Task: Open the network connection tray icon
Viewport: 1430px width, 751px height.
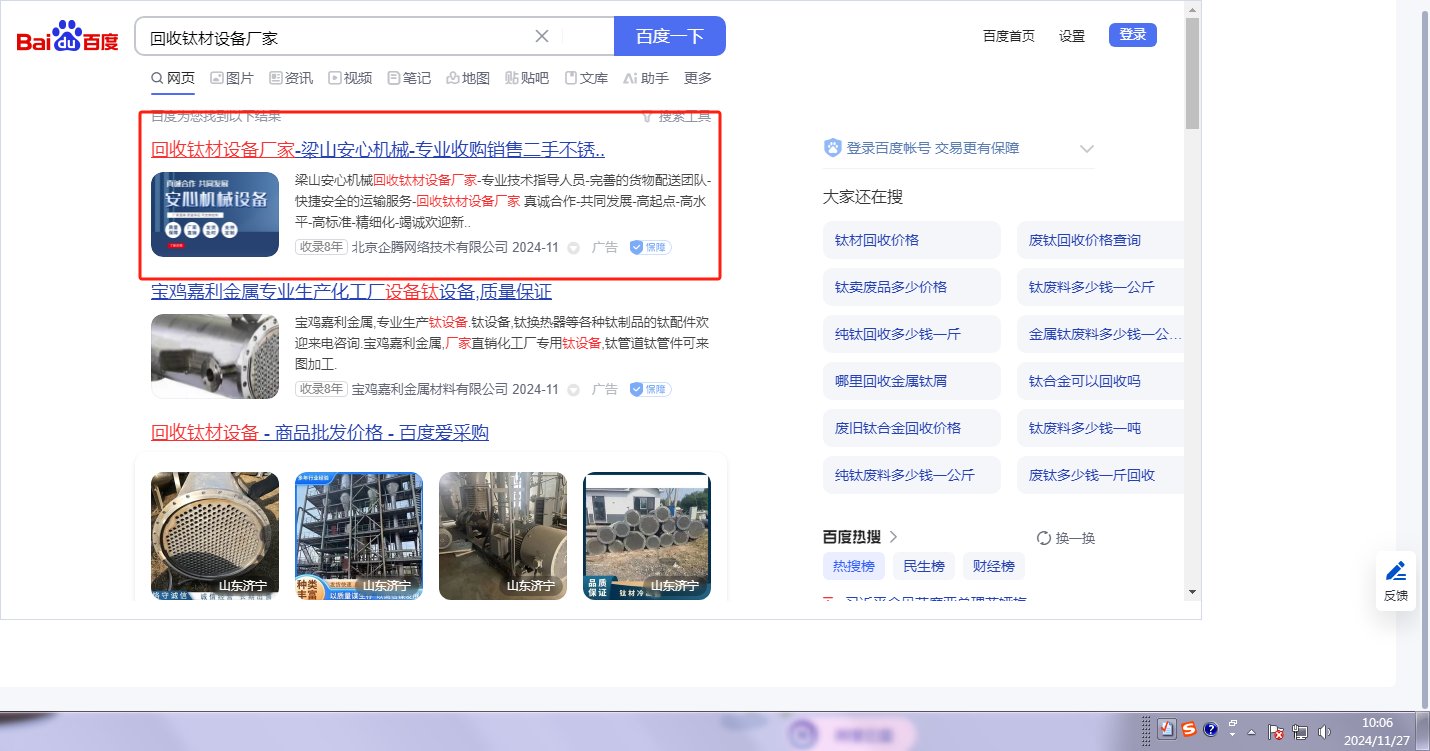Action: (x=1301, y=732)
